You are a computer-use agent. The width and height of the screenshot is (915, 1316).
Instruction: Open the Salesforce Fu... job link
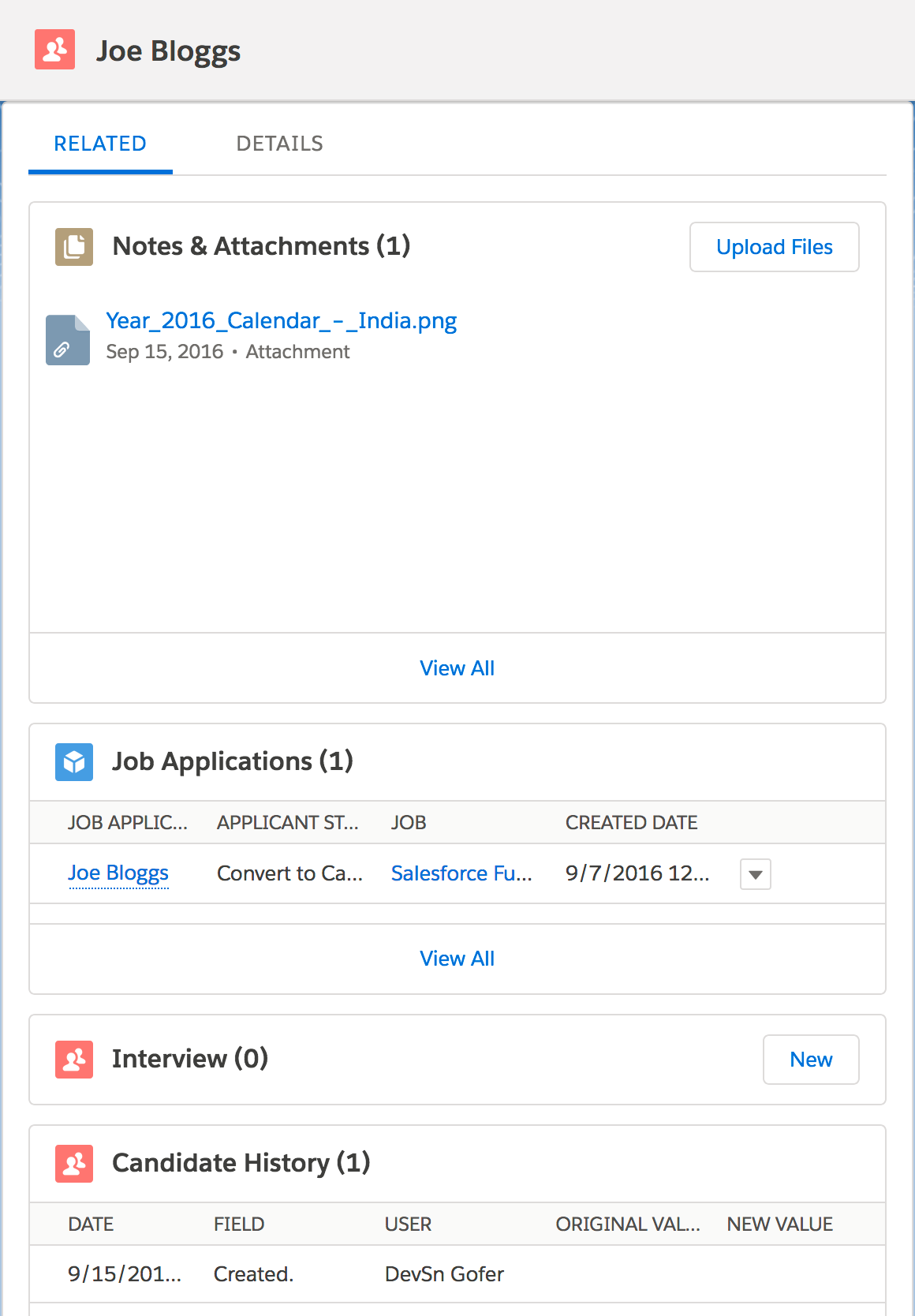click(x=461, y=873)
